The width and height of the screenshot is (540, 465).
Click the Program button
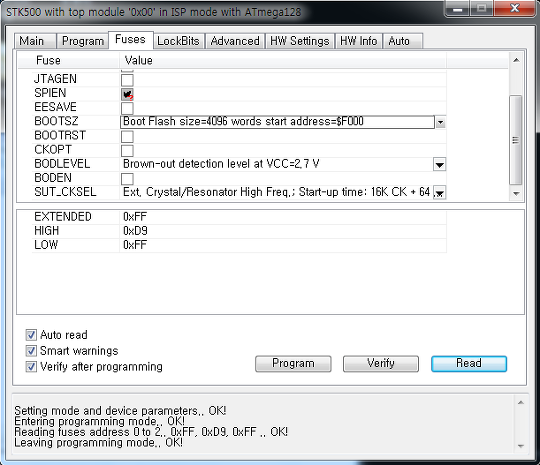[293, 364]
